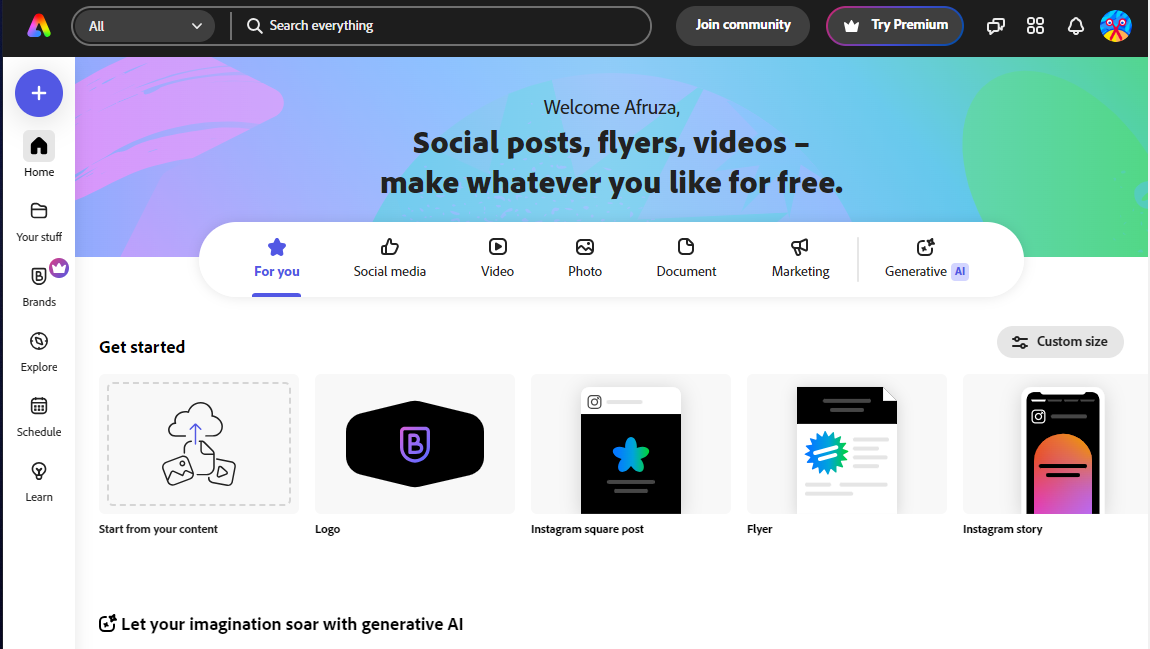Open the Instagram square post card
The width and height of the screenshot is (1150, 649).
click(x=631, y=444)
